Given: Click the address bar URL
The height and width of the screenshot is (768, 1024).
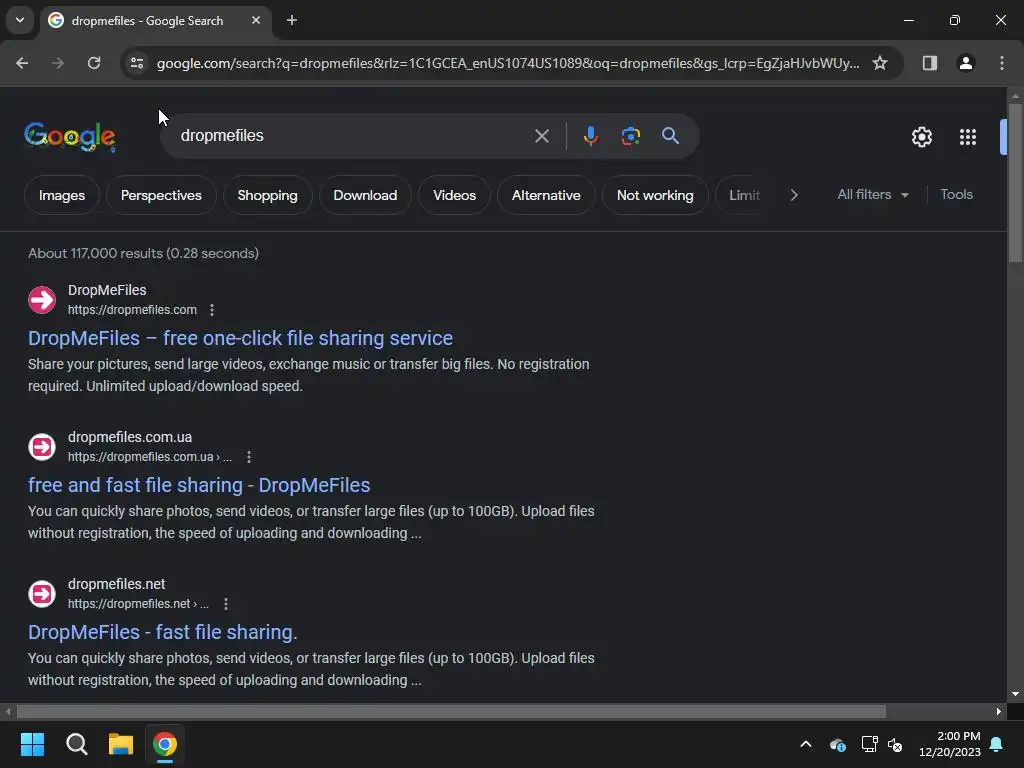Looking at the screenshot, I should (508, 63).
